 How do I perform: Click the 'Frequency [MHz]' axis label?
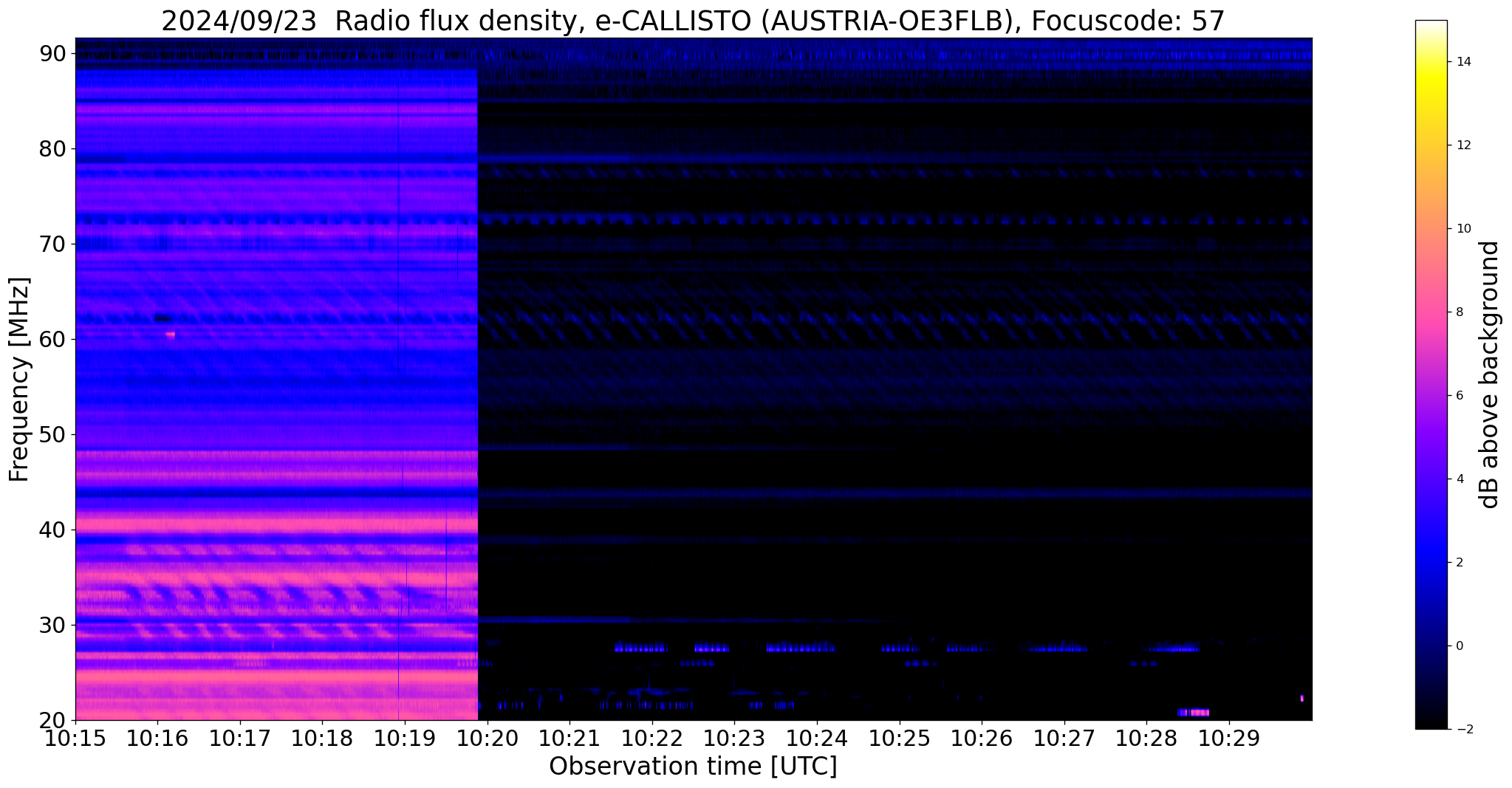click(x=19, y=379)
